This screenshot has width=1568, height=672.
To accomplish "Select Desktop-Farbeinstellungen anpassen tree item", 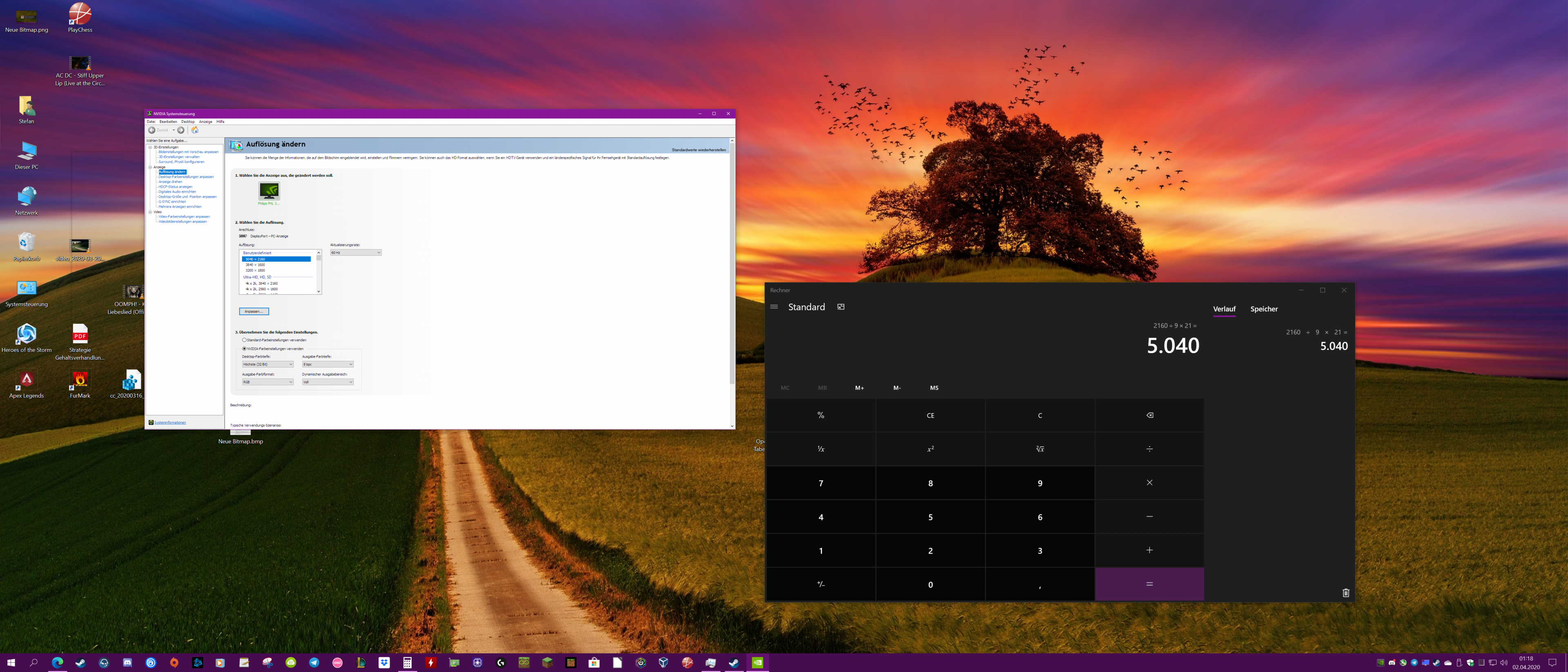I will 186,176.
